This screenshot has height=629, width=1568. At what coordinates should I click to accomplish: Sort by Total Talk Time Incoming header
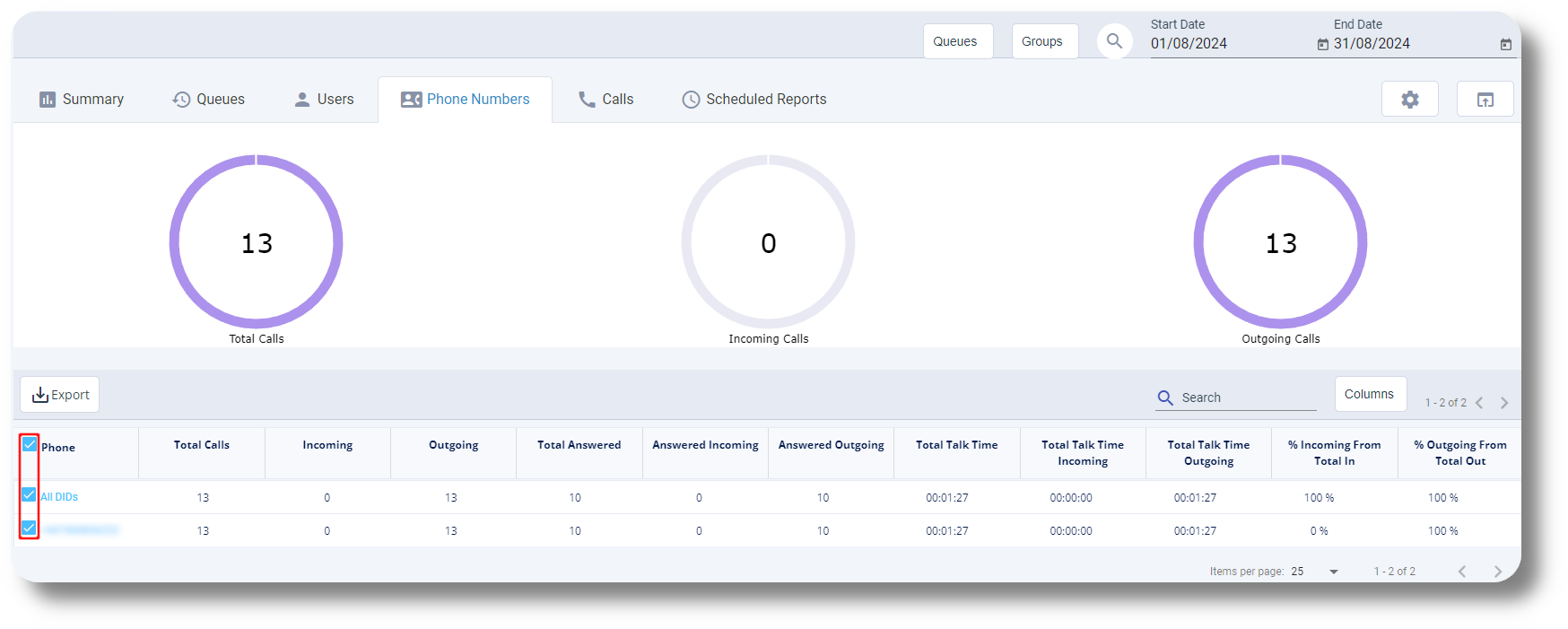tap(1083, 453)
